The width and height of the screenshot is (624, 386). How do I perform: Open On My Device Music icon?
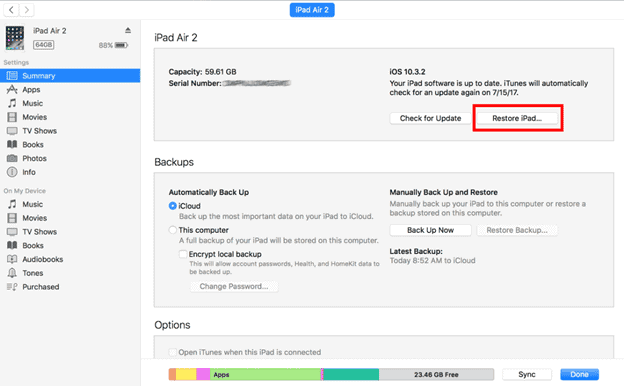pyautogui.click(x=12, y=204)
